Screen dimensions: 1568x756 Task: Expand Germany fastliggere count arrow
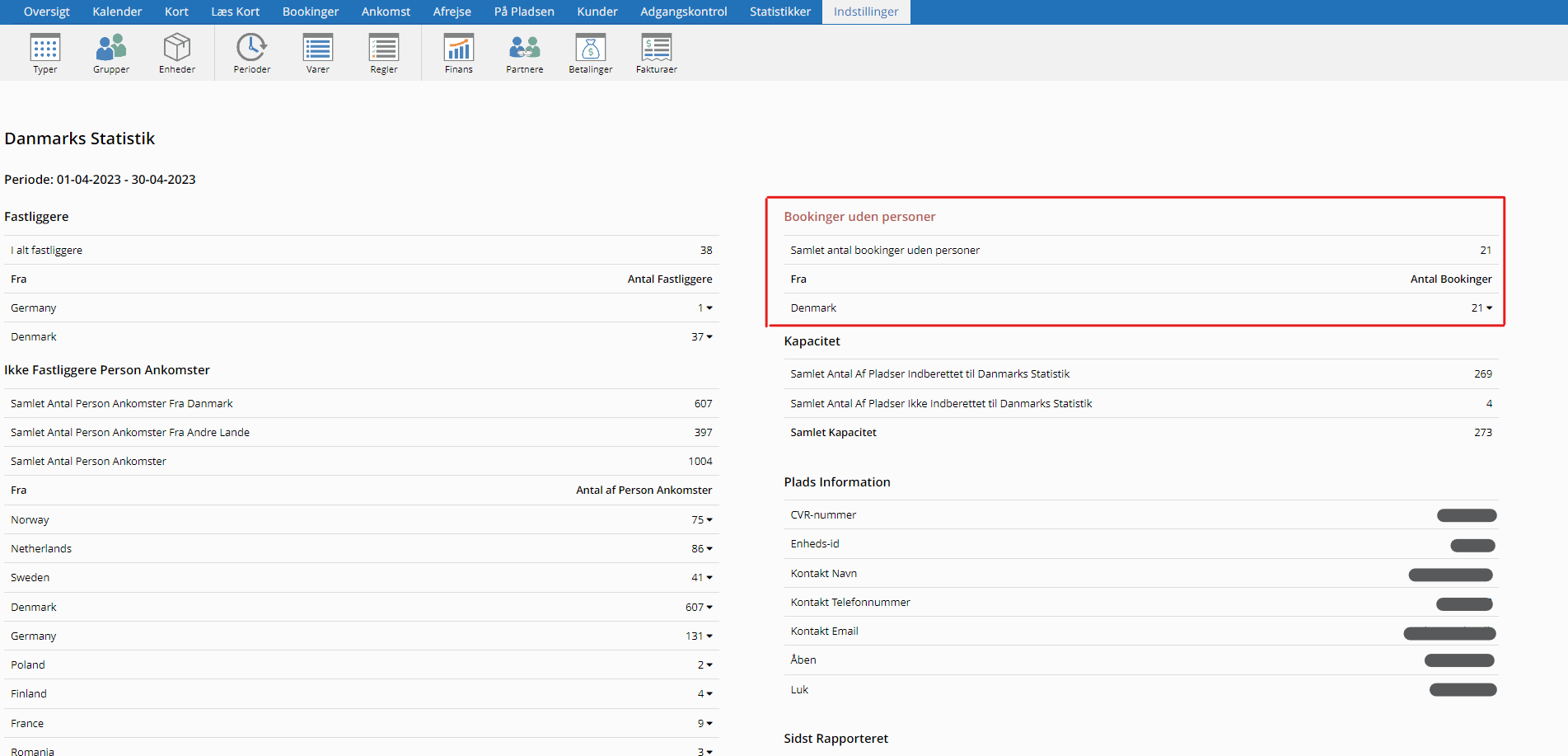point(709,308)
